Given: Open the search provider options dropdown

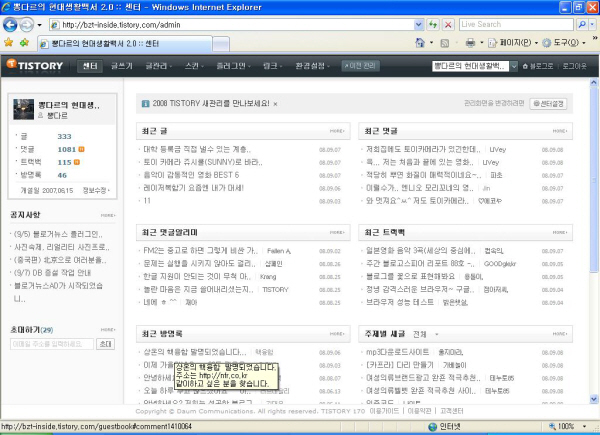Looking at the screenshot, I should [x=593, y=25].
